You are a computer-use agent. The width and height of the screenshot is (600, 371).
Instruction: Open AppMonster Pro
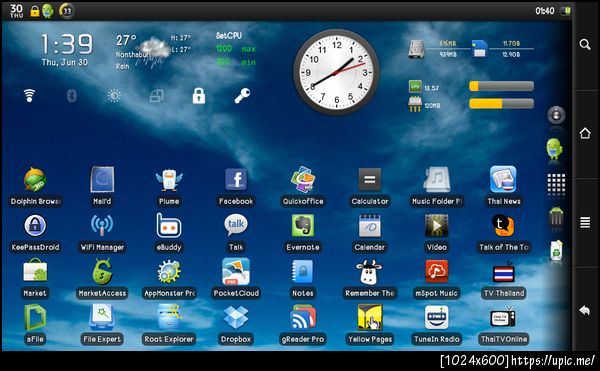tap(169, 271)
